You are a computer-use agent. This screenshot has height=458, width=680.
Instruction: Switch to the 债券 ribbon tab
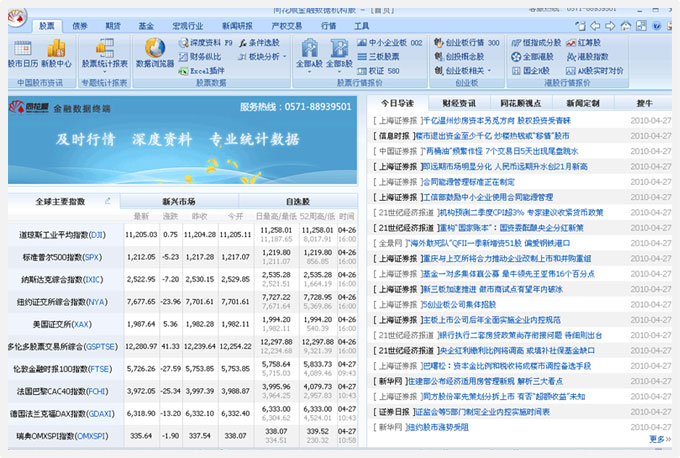click(79, 26)
